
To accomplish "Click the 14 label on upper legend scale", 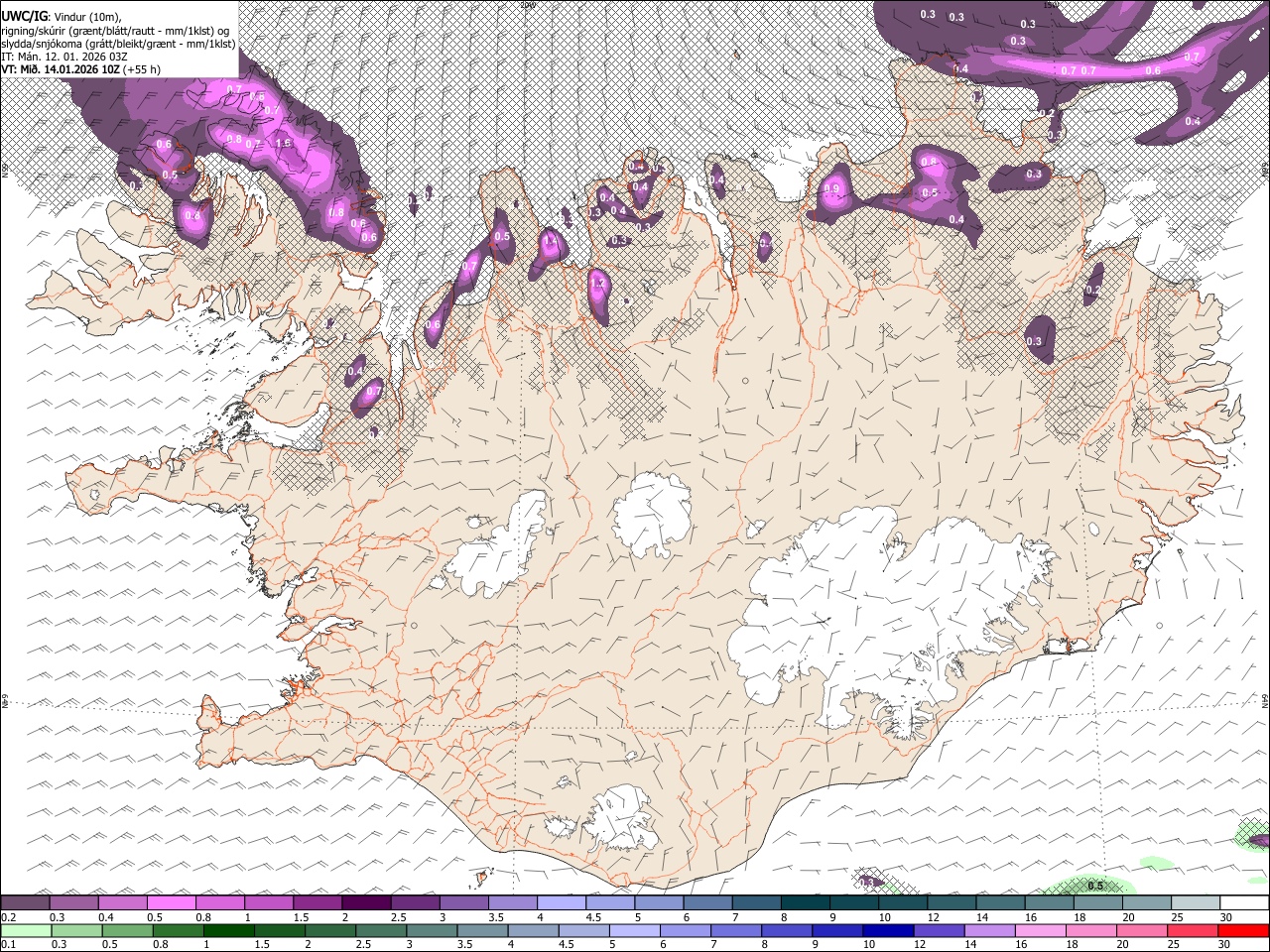I will pyautogui.click(x=982, y=917).
